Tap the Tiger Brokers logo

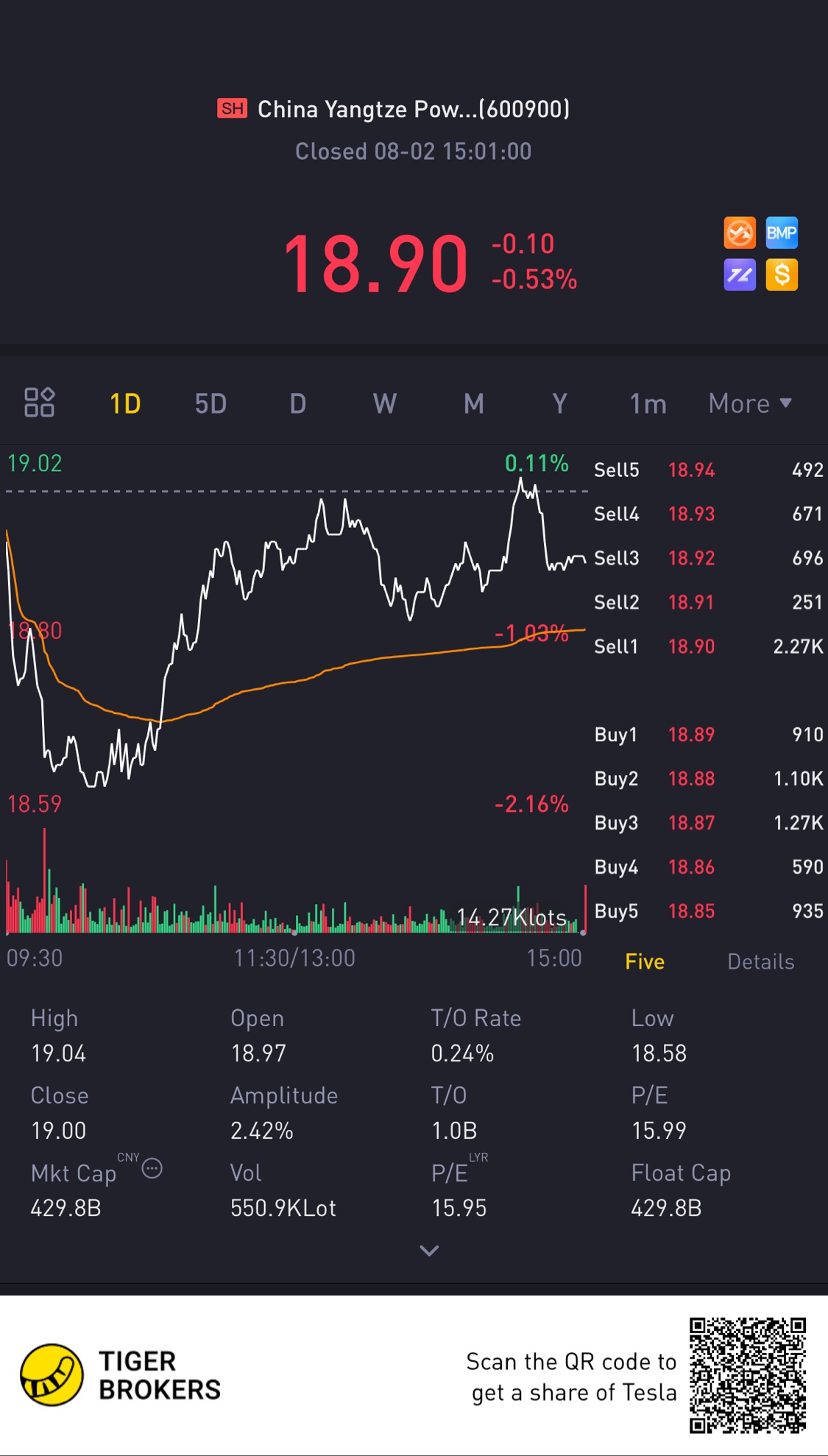[52, 1375]
